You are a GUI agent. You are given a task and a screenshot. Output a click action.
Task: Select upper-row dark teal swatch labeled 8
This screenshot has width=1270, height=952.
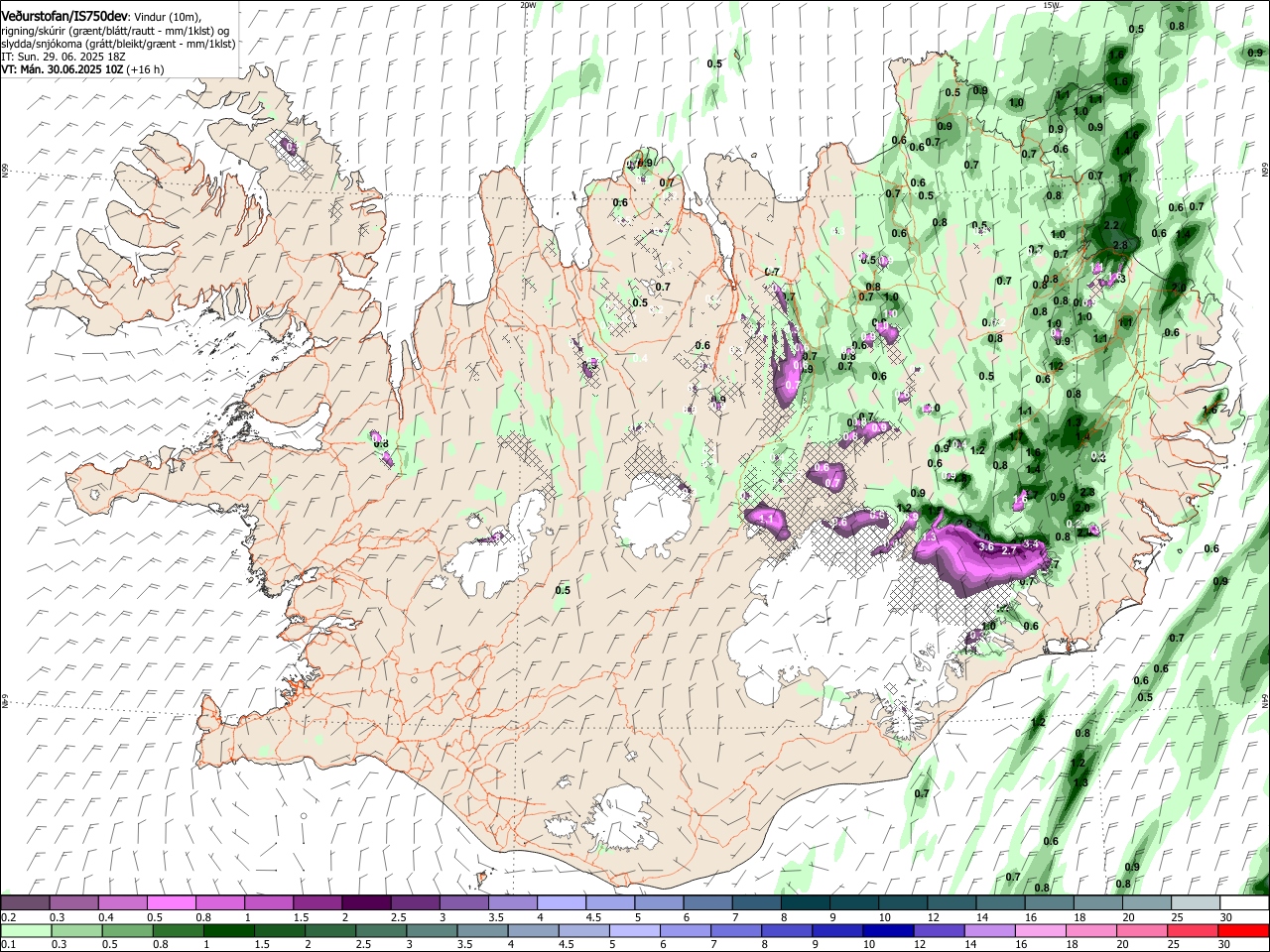[x=806, y=903]
